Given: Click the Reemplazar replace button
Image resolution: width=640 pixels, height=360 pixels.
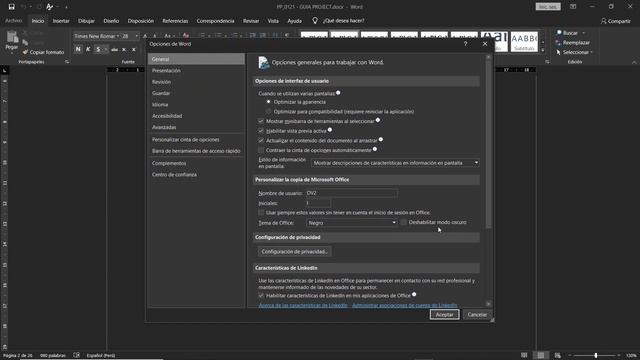Looking at the screenshot, I should point(572,42).
